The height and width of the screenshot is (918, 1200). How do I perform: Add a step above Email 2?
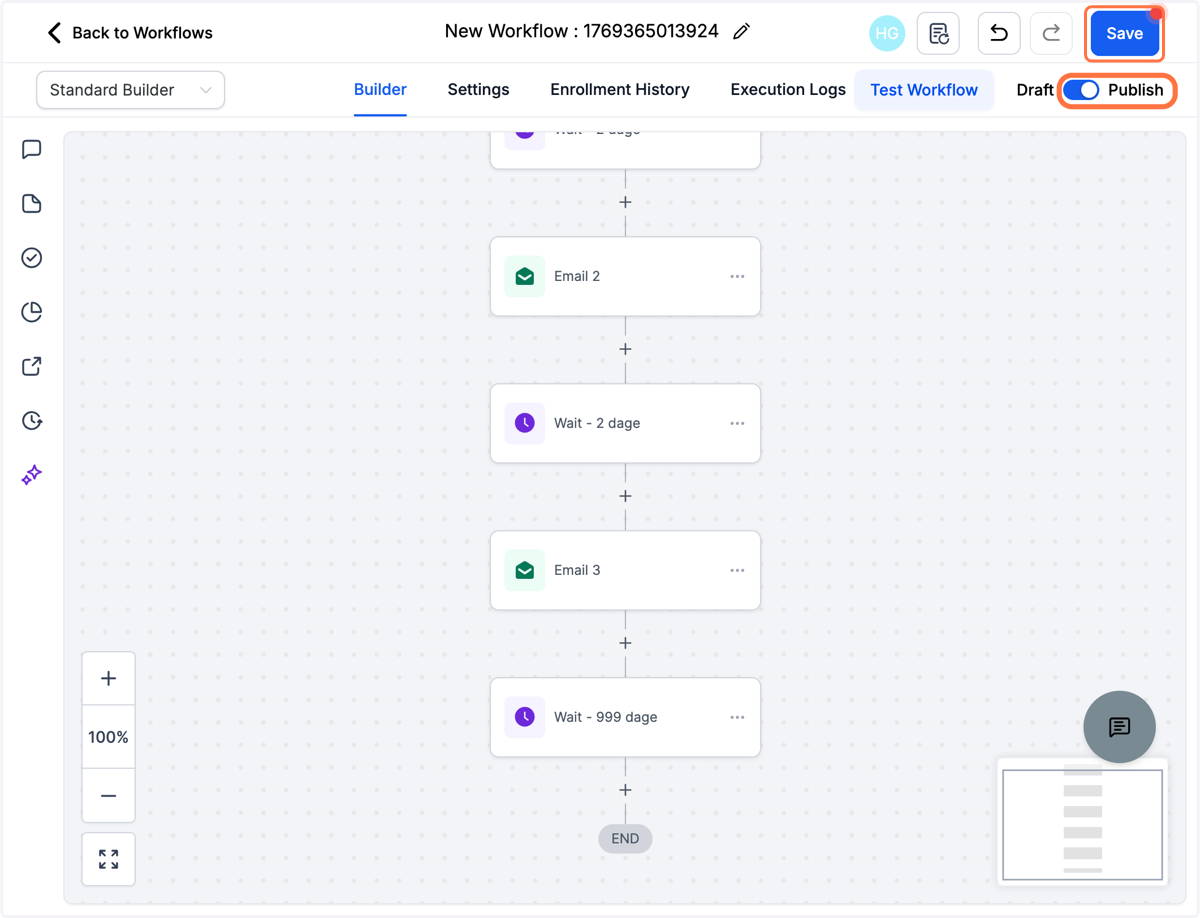click(625, 202)
